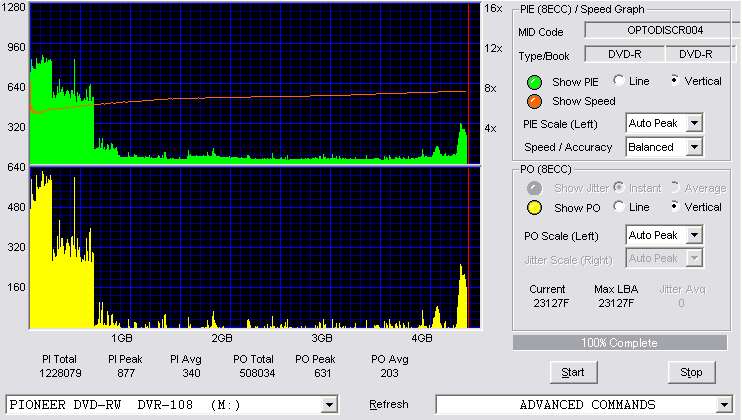This screenshot has height=420, width=742.
Task: Click the Start button
Action: pos(574,372)
